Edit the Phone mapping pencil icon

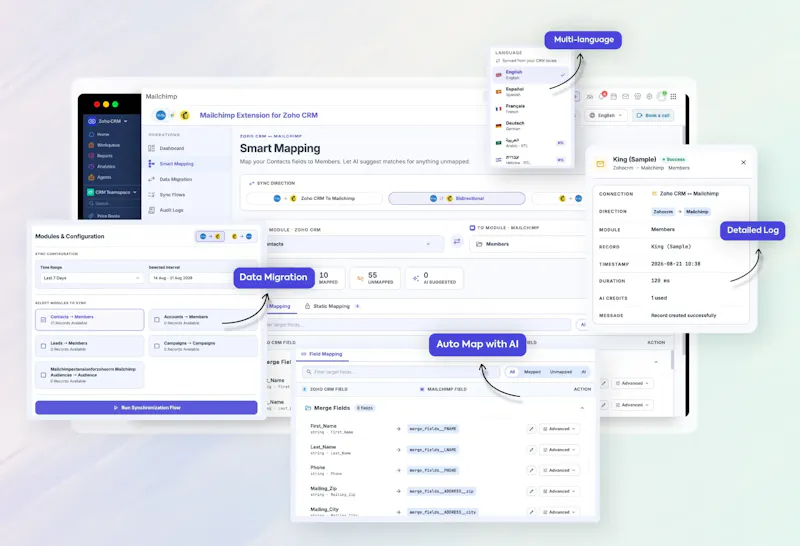pyautogui.click(x=531, y=470)
